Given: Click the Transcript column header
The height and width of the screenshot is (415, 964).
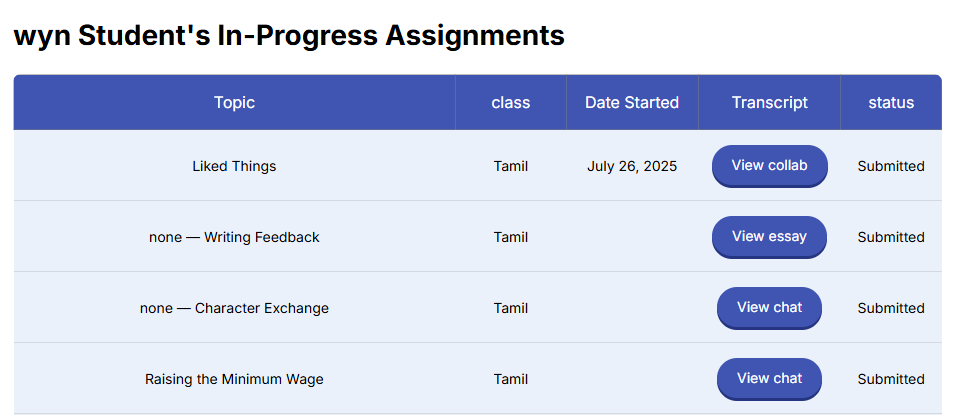Looking at the screenshot, I should pos(769,102).
